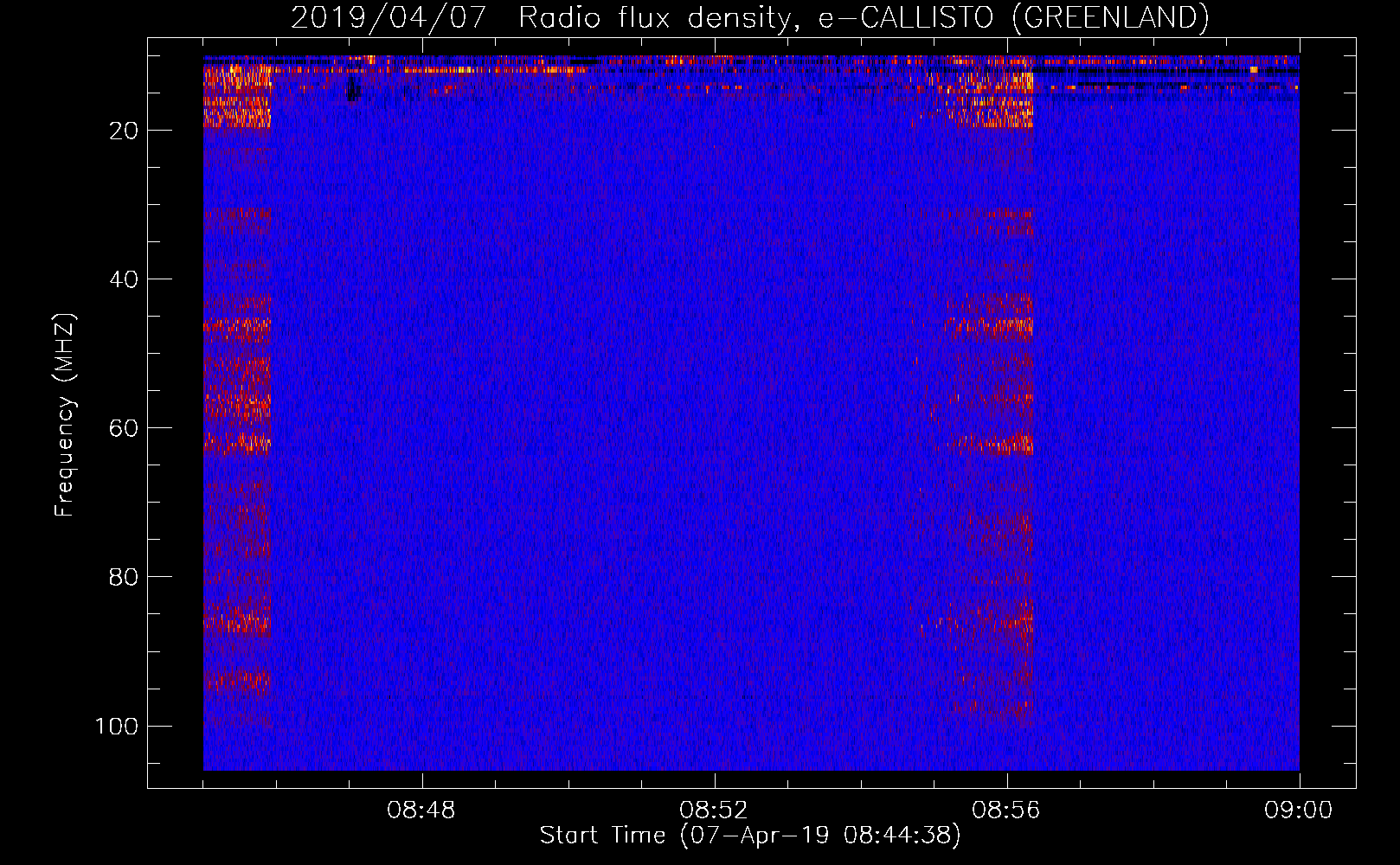Click the "Frequency (MHZ)" axis label

pos(65,415)
